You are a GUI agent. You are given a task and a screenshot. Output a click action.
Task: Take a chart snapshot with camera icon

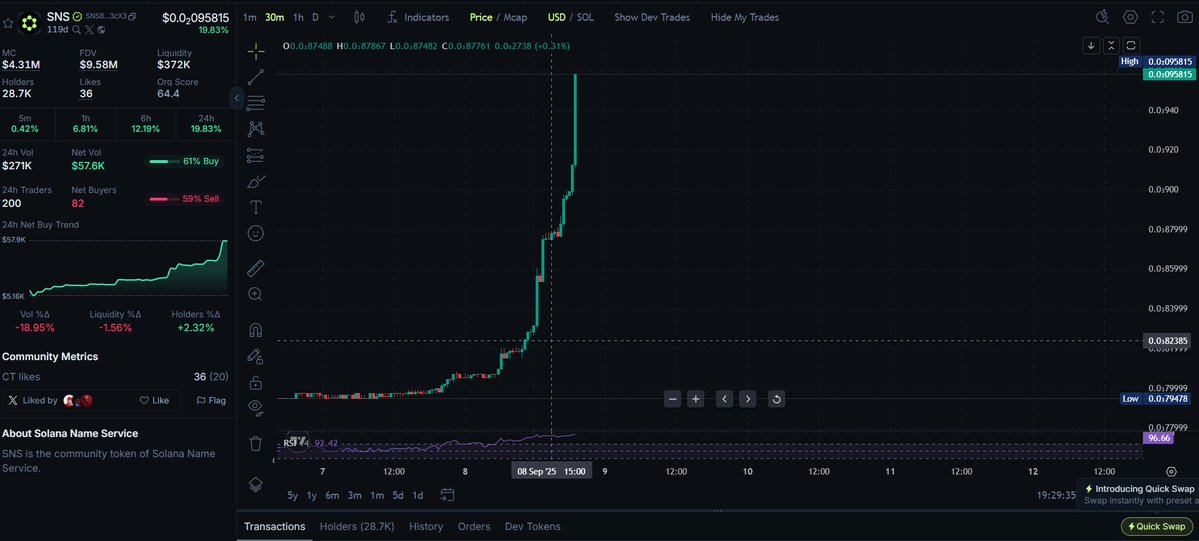click(x=1184, y=17)
